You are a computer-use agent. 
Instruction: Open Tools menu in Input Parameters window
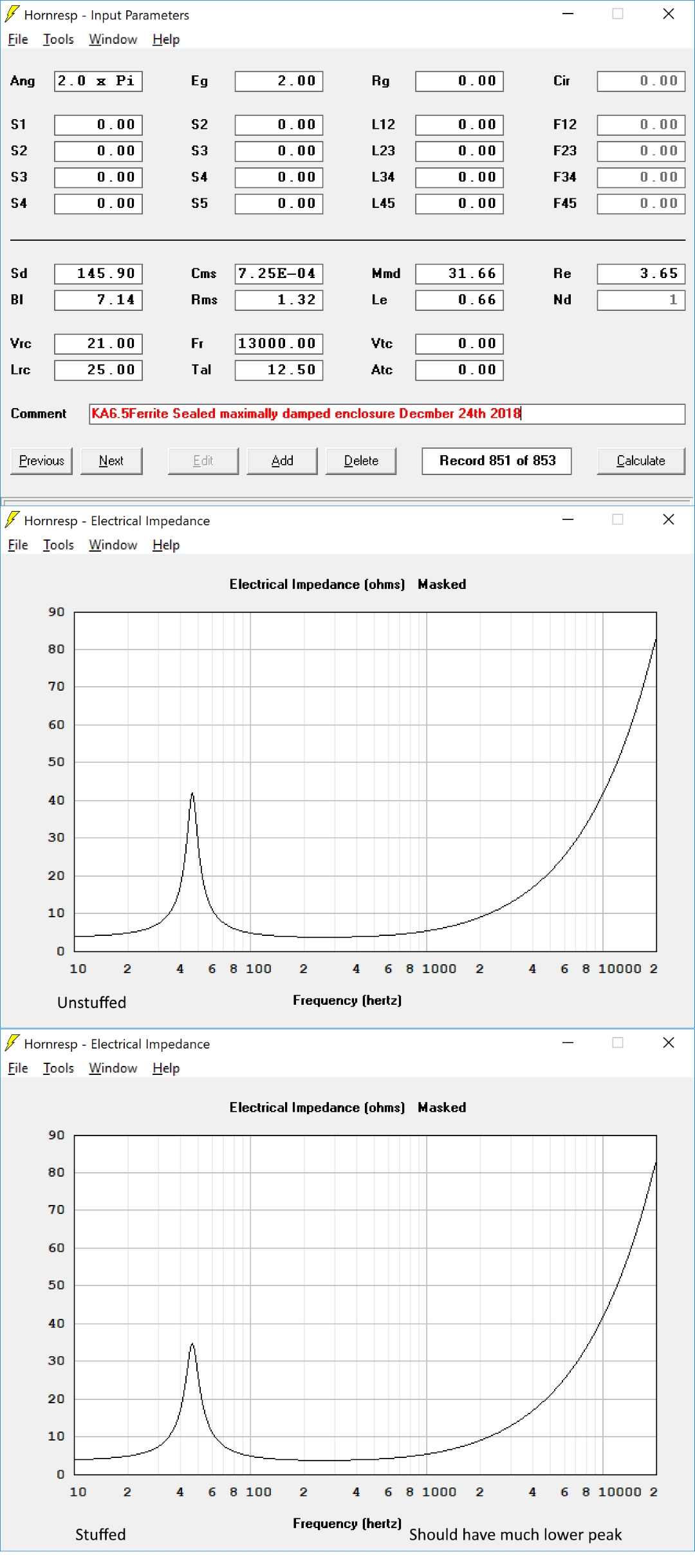click(59, 39)
